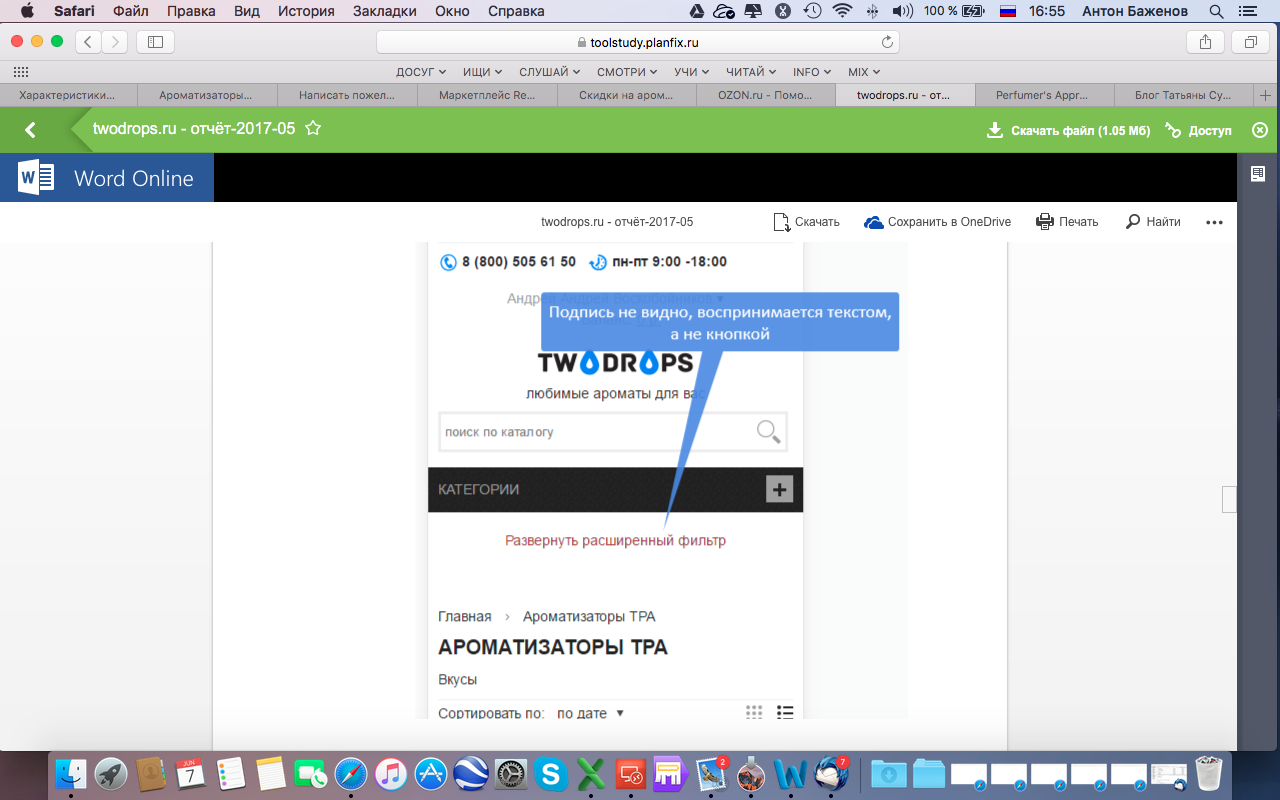Image resolution: width=1280 pixels, height=800 pixels.
Task: Close the document viewer with X icon
Action: coord(1260,130)
